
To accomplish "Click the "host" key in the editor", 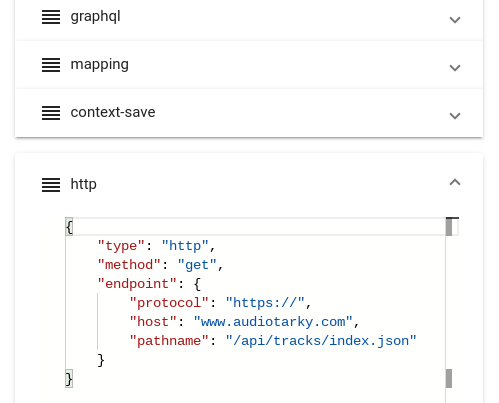I will (153, 322).
